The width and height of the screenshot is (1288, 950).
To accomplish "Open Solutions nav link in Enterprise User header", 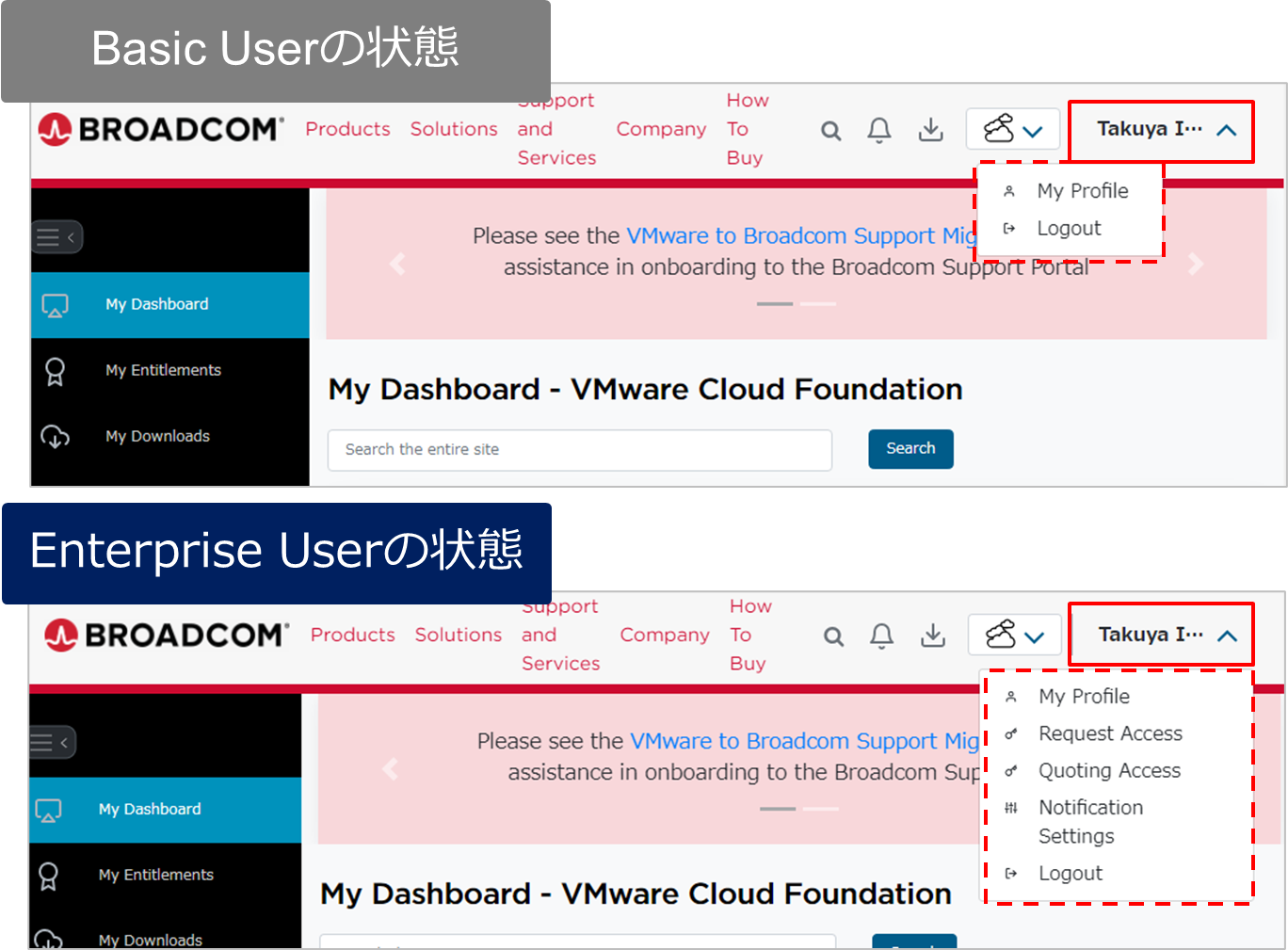I will tap(459, 635).
